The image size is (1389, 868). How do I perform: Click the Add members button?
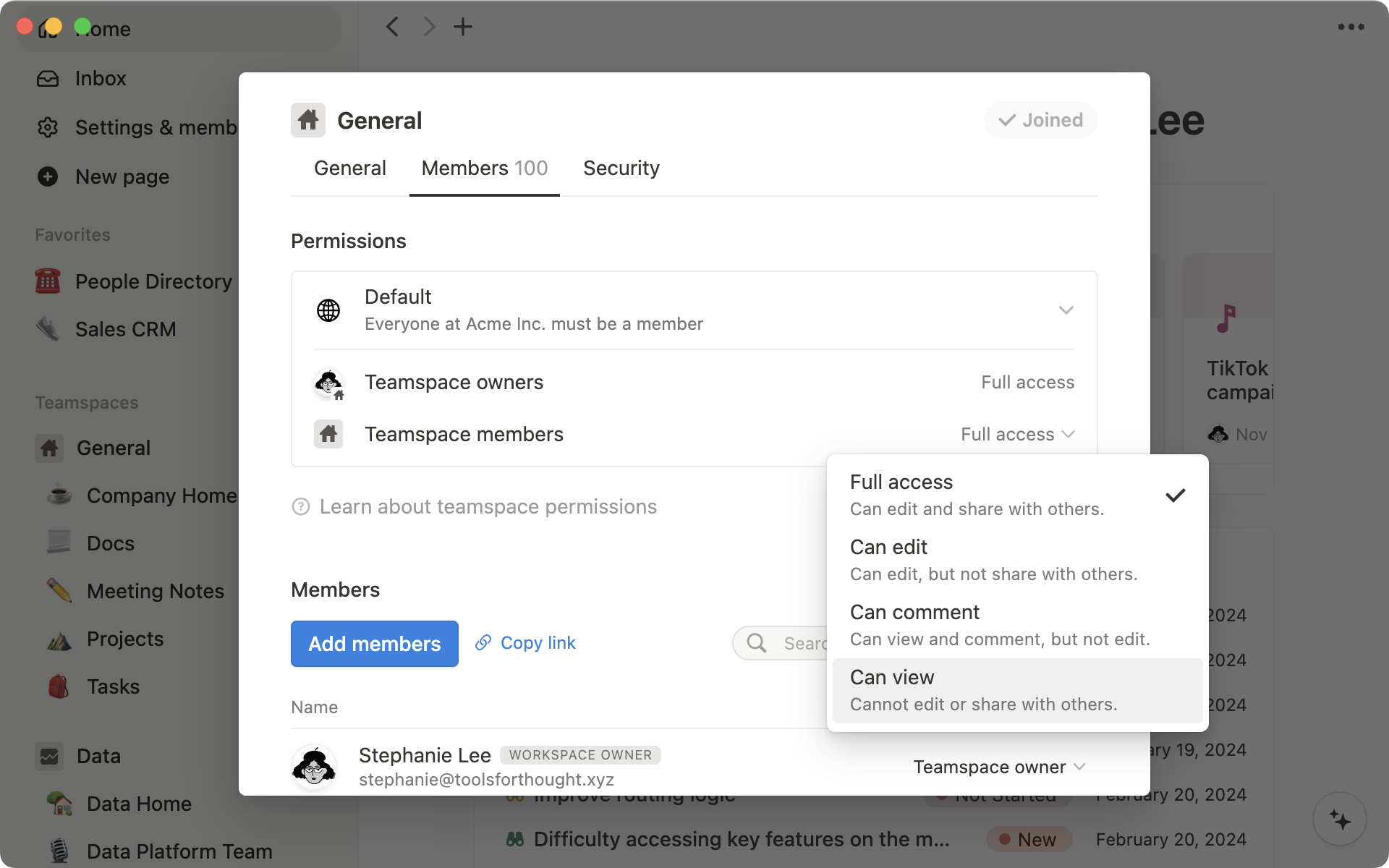pos(374,643)
